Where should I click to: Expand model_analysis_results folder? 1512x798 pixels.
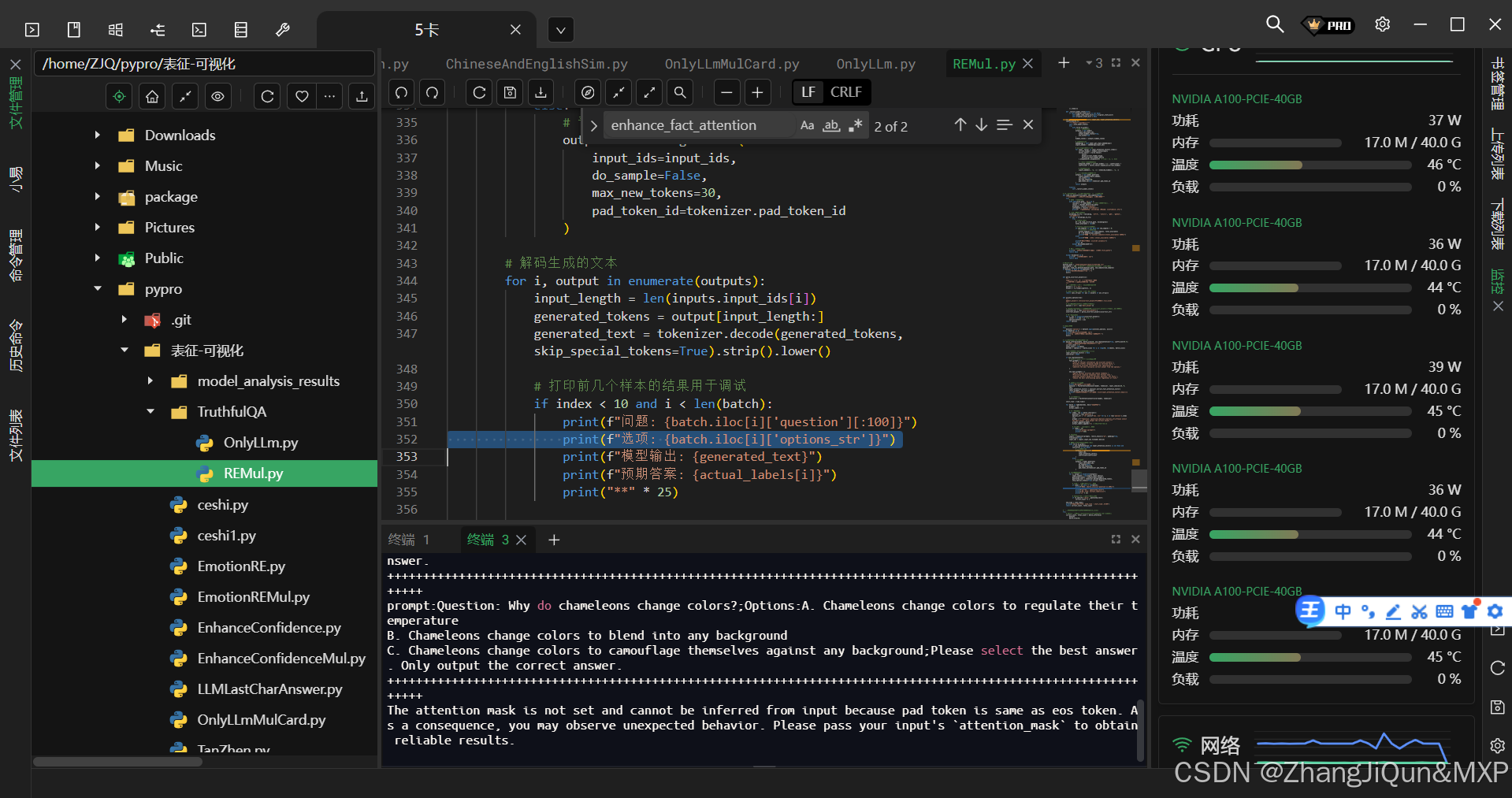(x=150, y=381)
